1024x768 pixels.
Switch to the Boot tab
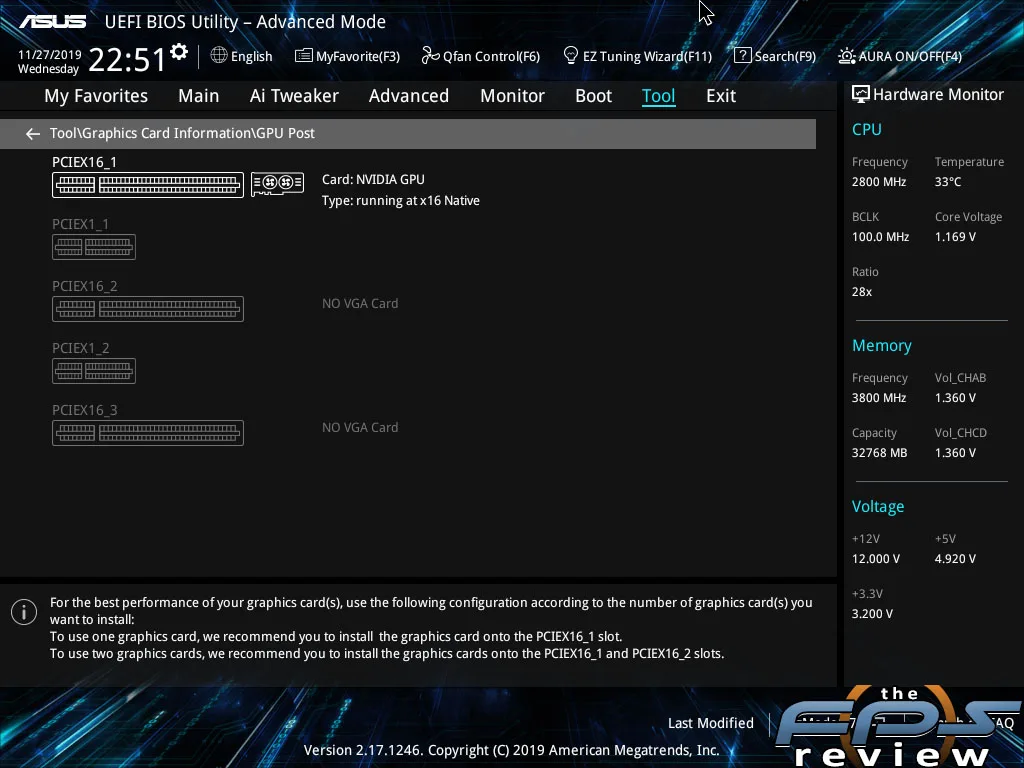coord(594,96)
